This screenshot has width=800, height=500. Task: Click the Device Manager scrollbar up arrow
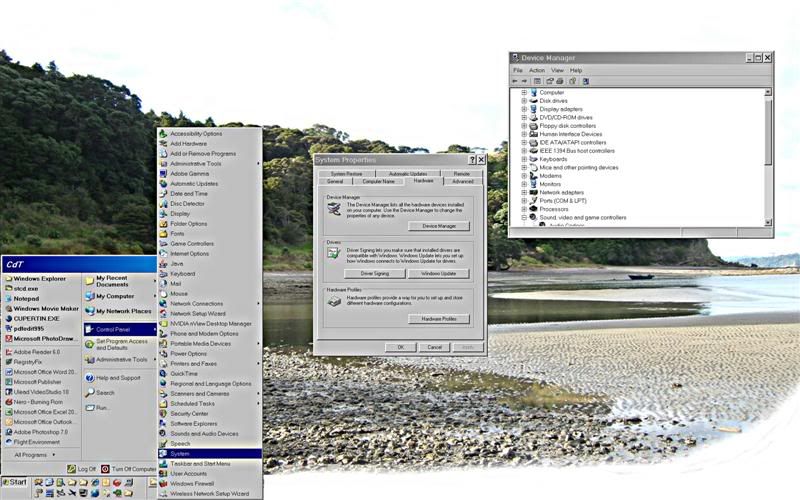pos(768,92)
